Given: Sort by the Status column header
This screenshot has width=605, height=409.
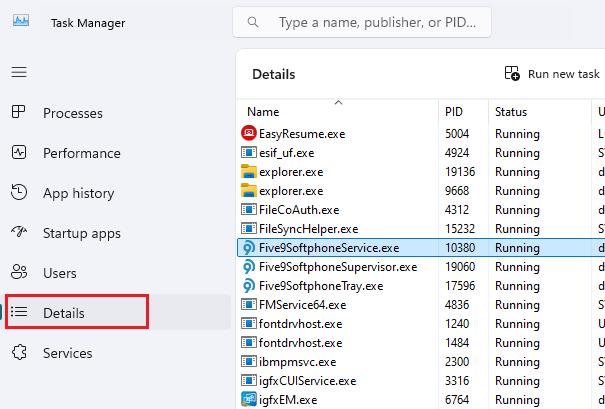Looking at the screenshot, I should pos(511,112).
